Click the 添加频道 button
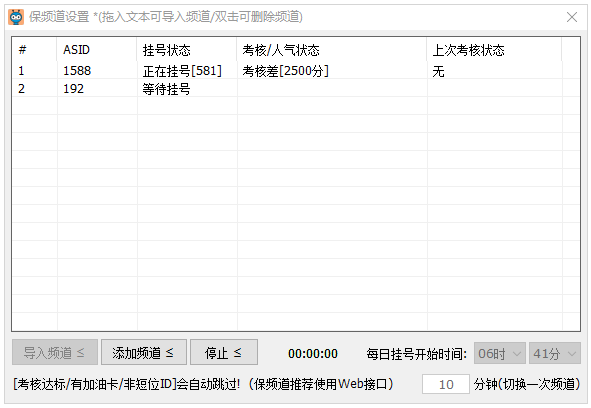The width and height of the screenshot is (591, 408). [144, 352]
